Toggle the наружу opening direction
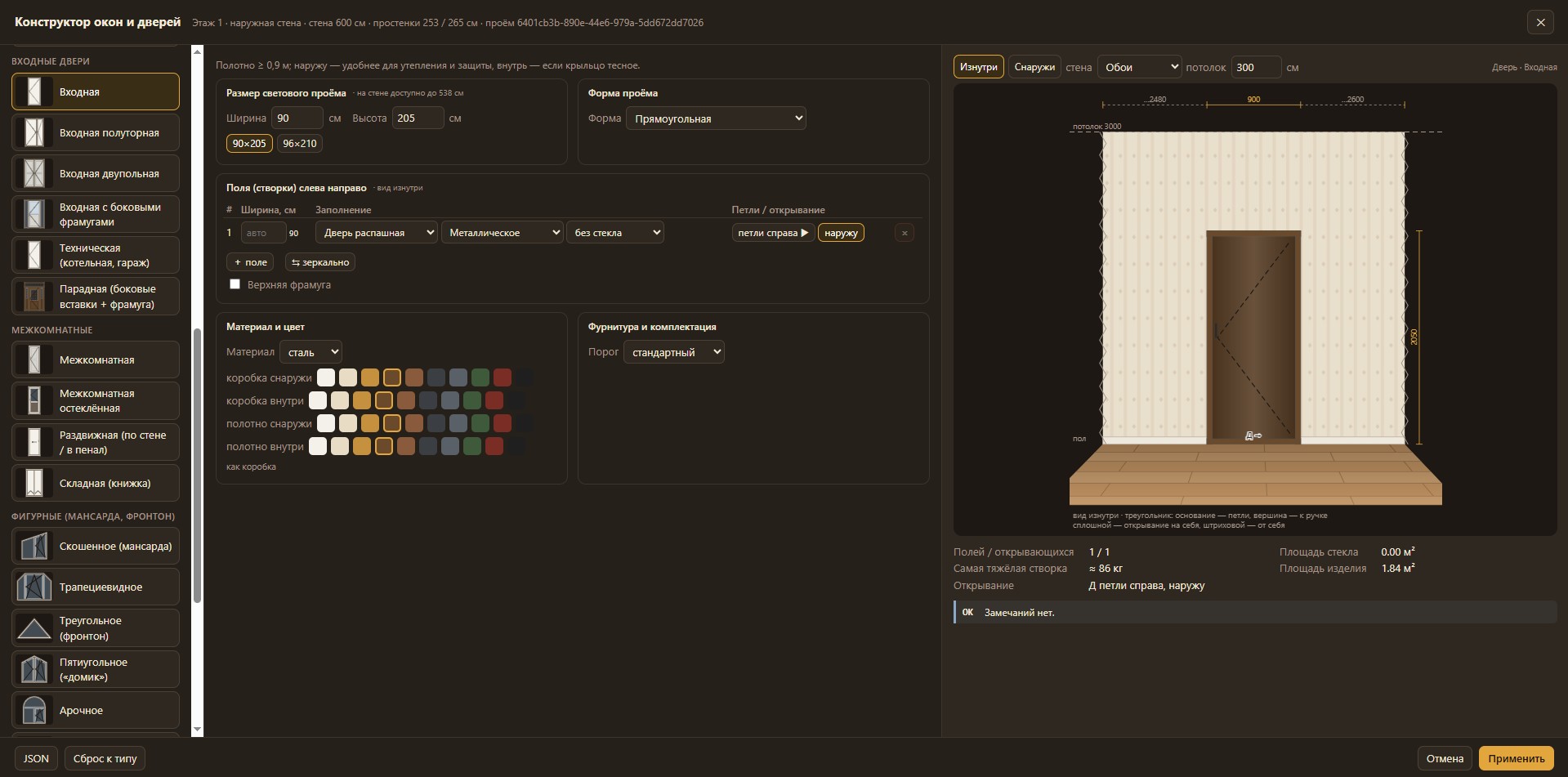1568x777 pixels. (841, 233)
